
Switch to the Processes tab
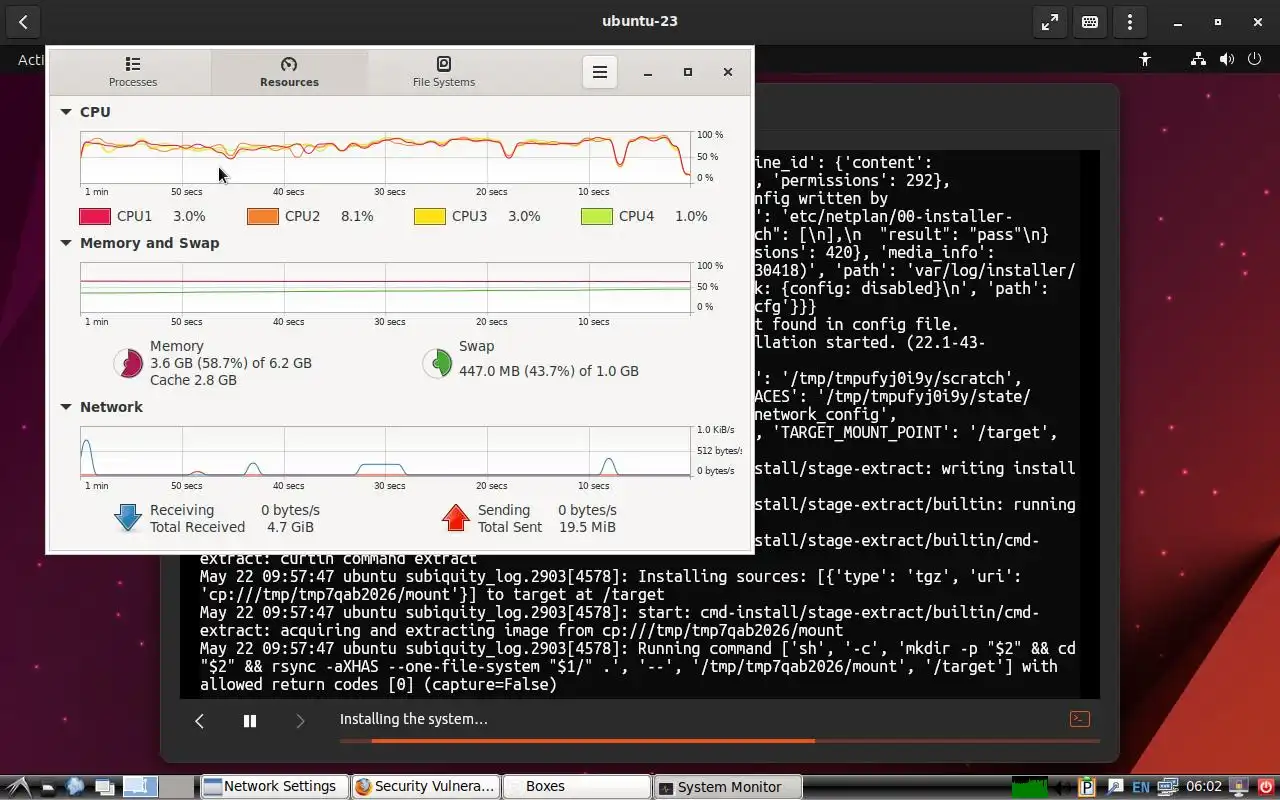(x=133, y=72)
